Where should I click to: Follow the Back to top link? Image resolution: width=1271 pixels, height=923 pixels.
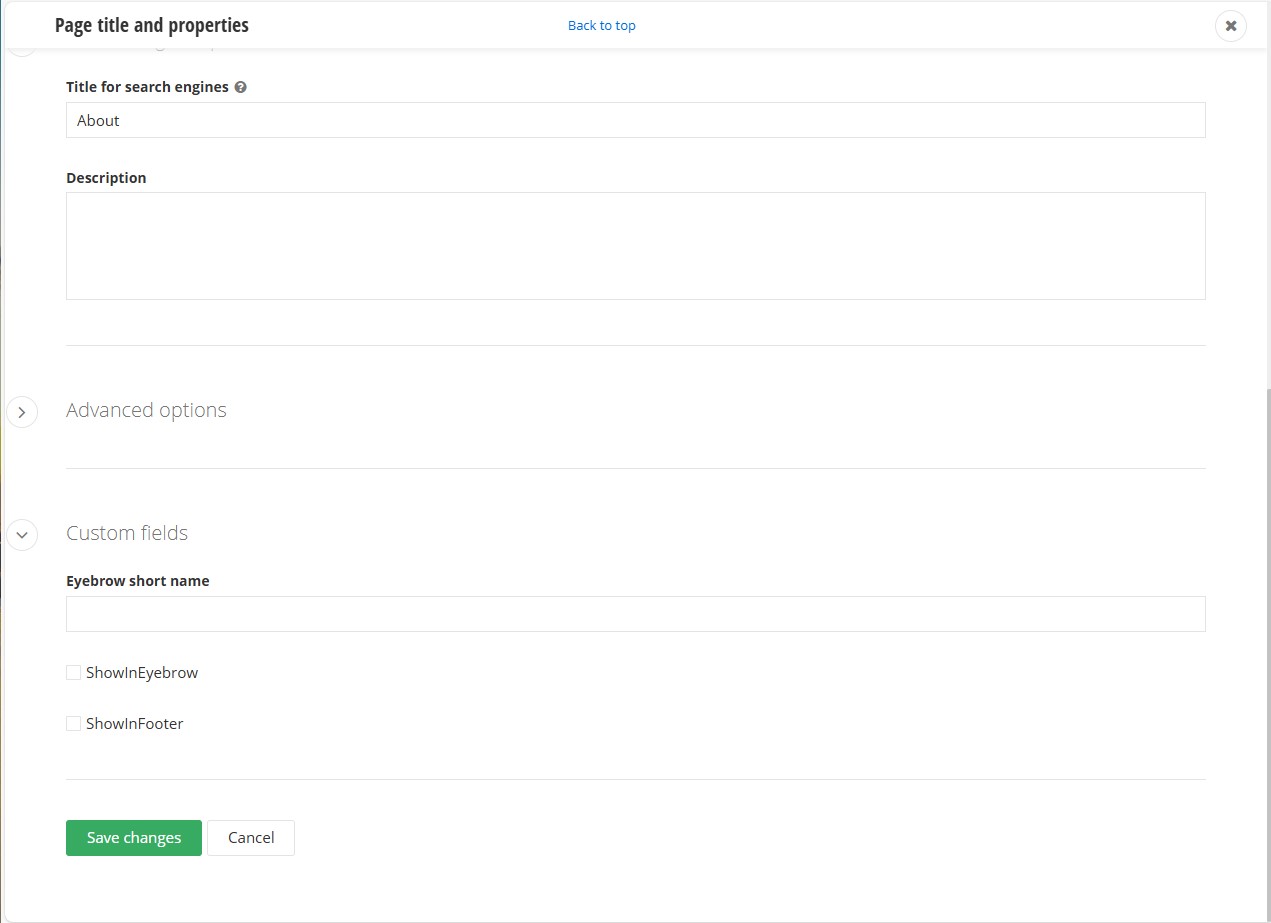point(601,25)
